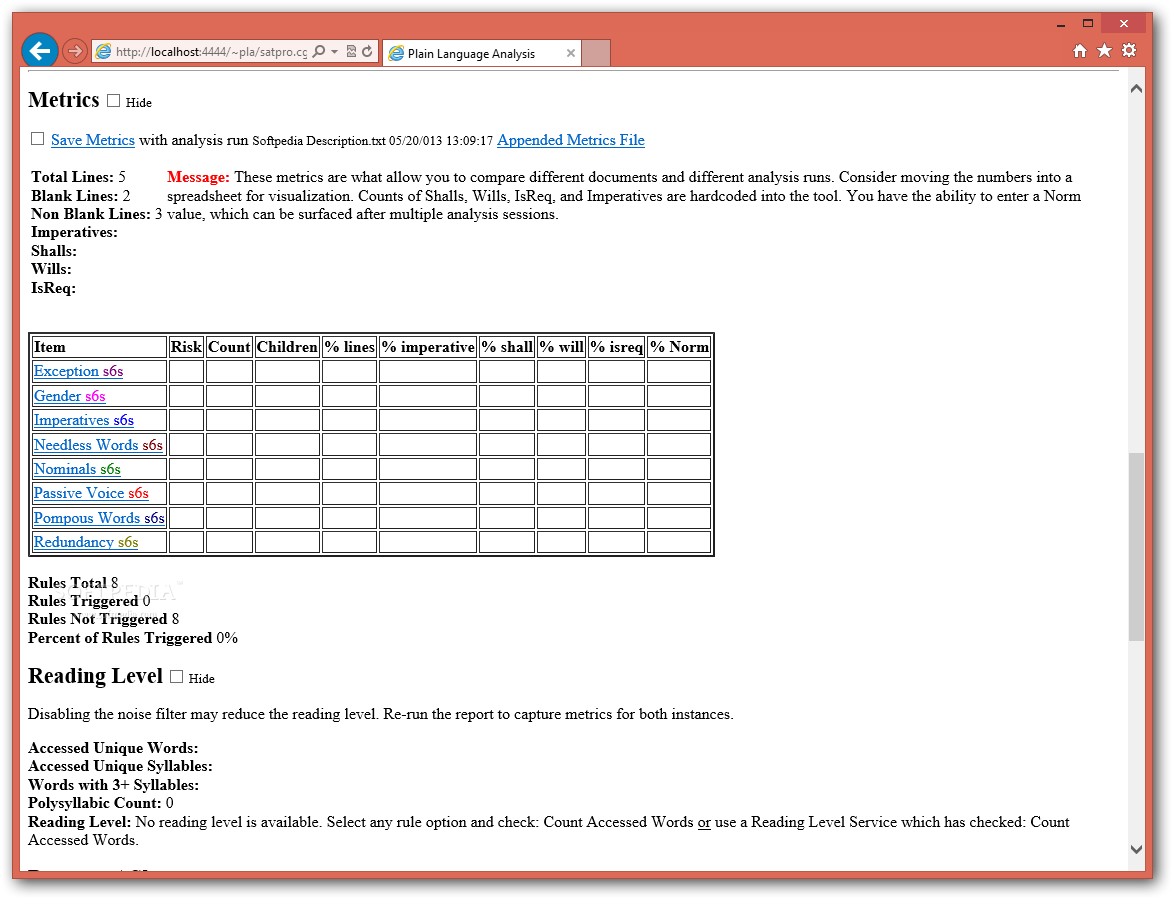Screen dimensions: 1173x899
Task: Open Favorites star icon
Action: tap(1104, 51)
